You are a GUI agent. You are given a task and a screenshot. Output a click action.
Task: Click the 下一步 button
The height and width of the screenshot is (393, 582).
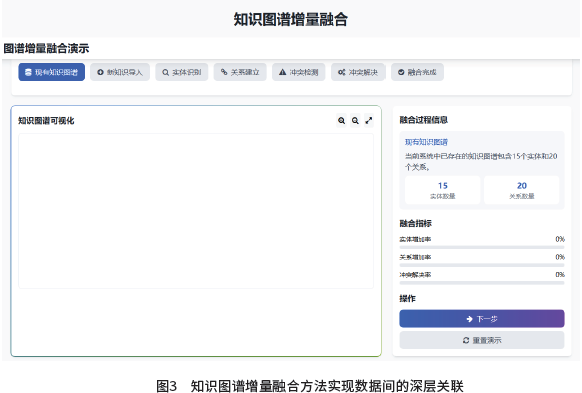tap(482, 319)
